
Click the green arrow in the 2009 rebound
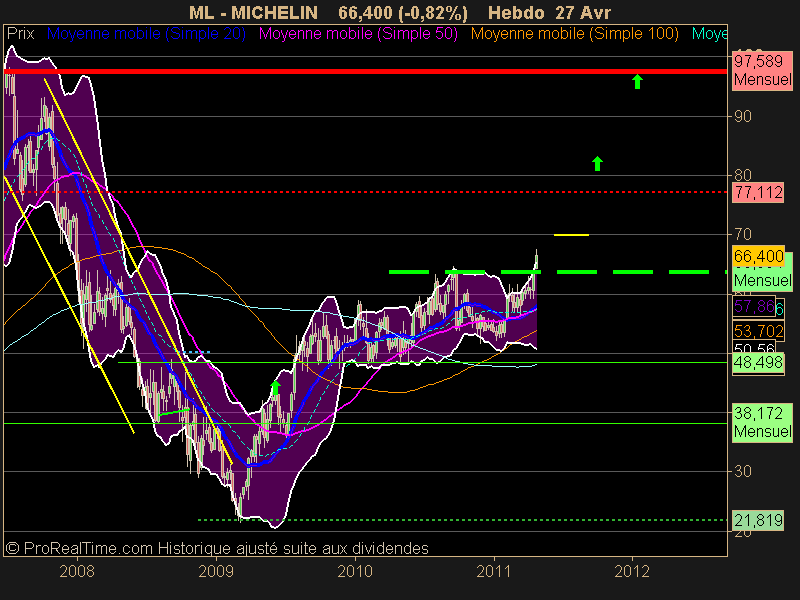(275, 387)
